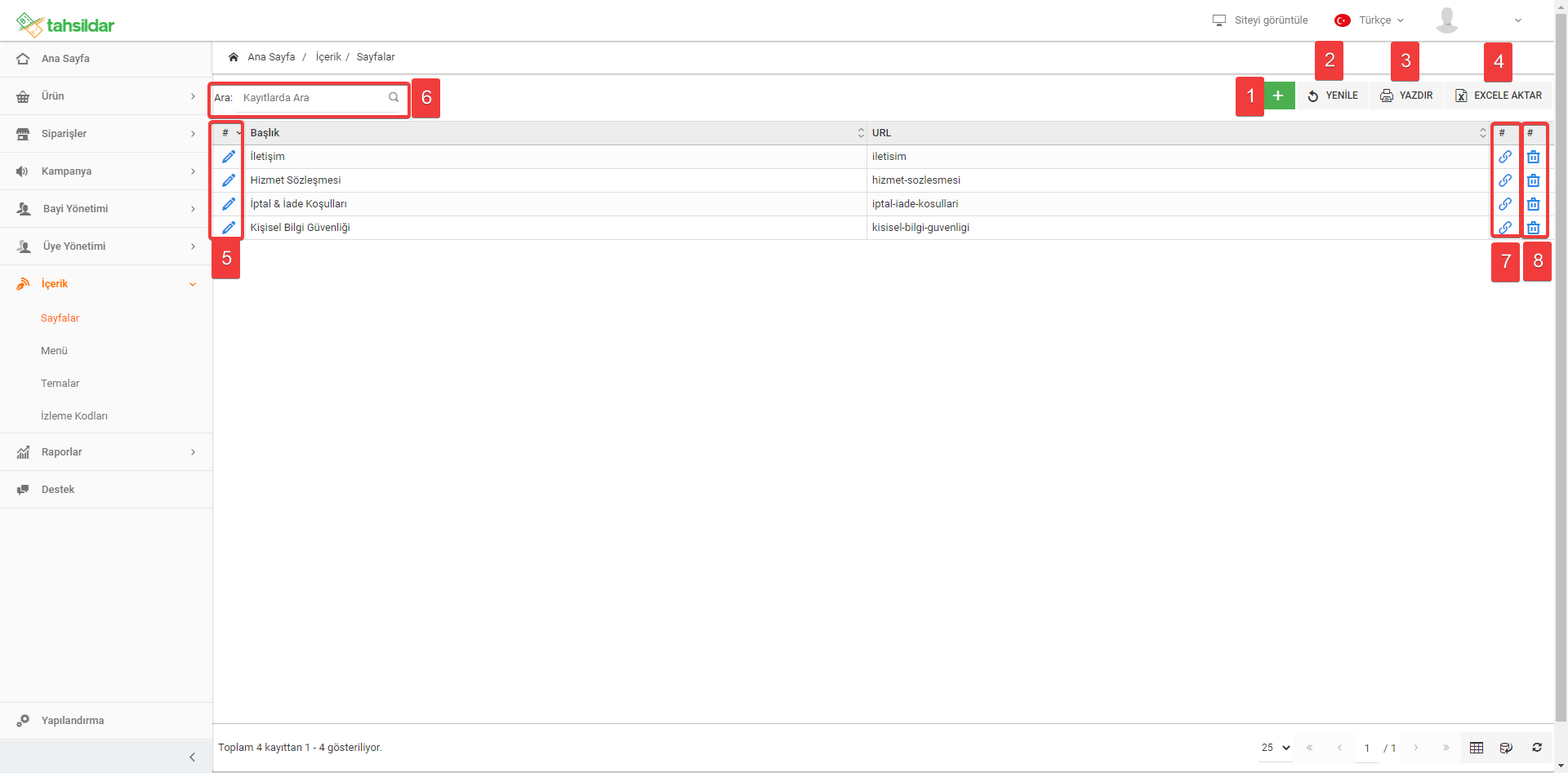Select kisisel-bilgi-guvenligi URL cell
This screenshot has width=1568, height=773.
1178,228
